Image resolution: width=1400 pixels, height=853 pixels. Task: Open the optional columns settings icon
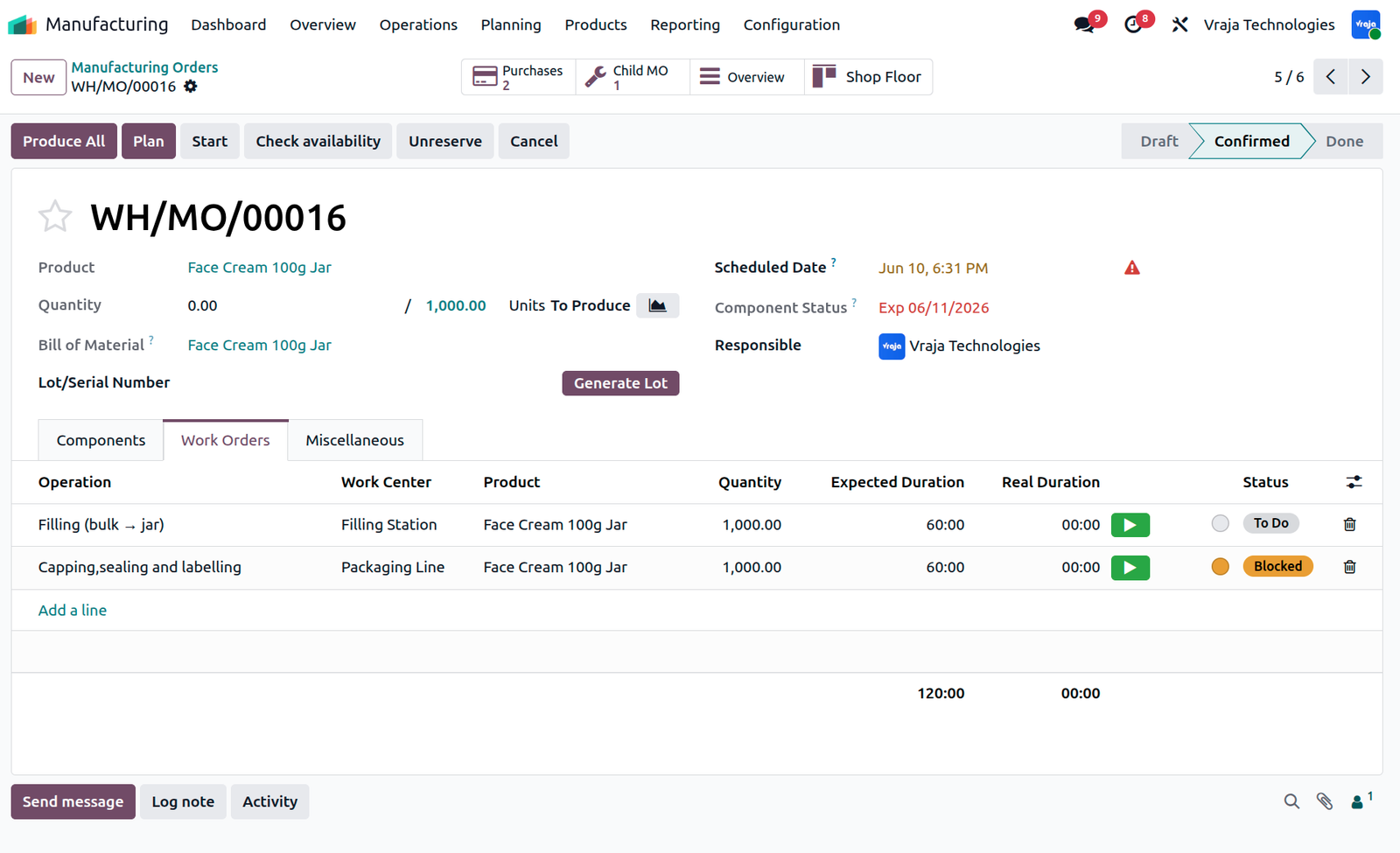click(x=1354, y=482)
